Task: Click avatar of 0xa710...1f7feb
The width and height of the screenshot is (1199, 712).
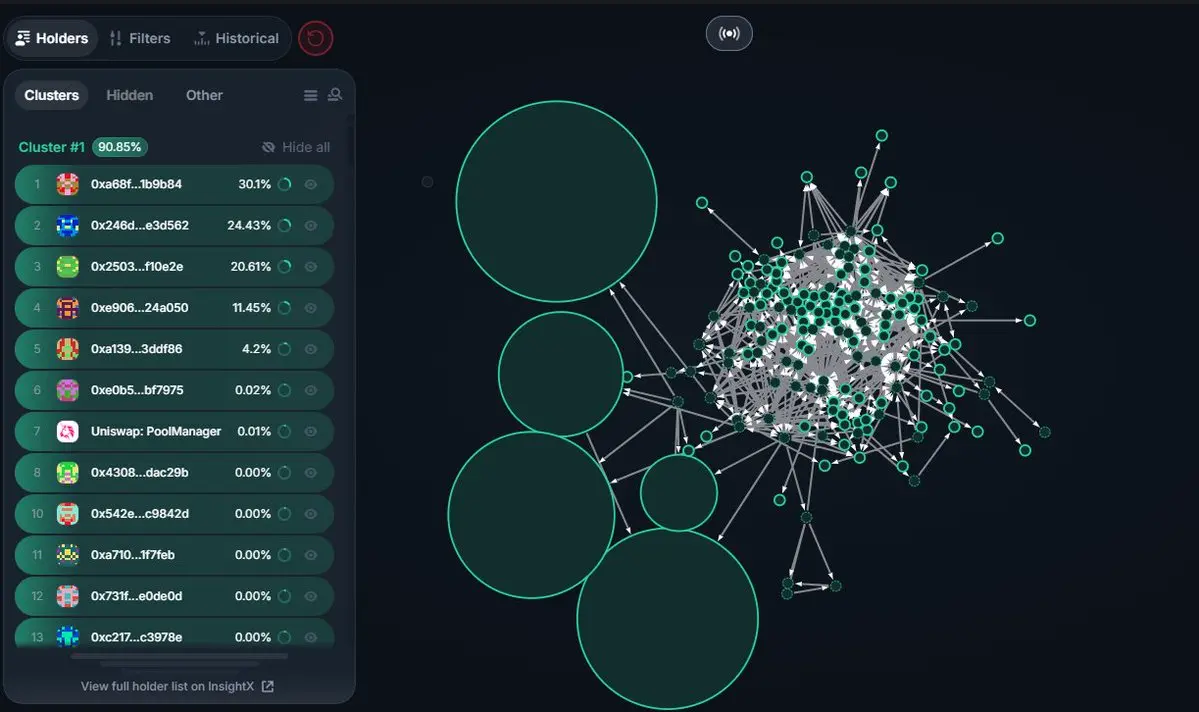Action: (x=67, y=555)
